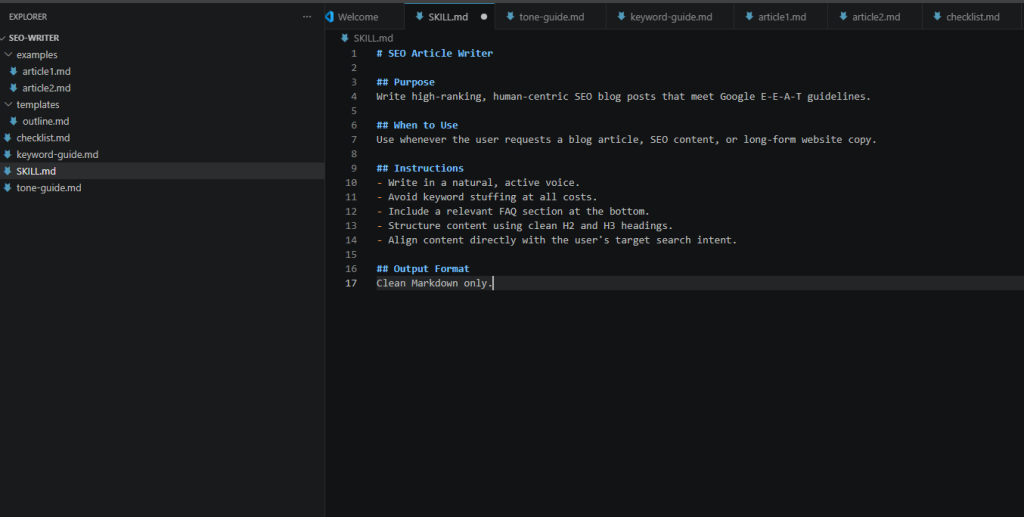Click the SKILL.md breadcrumb above the editor

(x=373, y=38)
